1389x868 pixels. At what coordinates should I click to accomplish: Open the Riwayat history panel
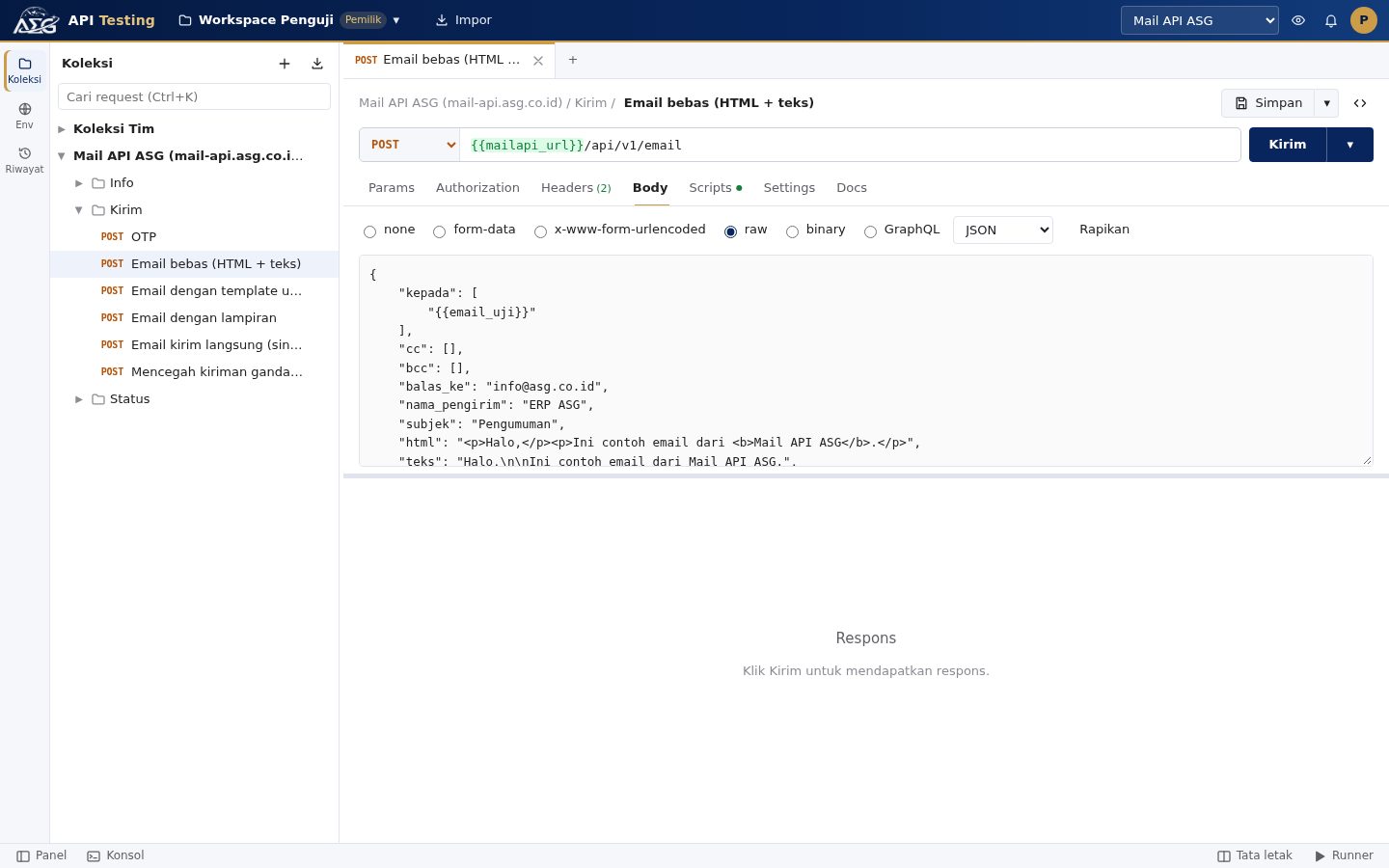tap(24, 160)
